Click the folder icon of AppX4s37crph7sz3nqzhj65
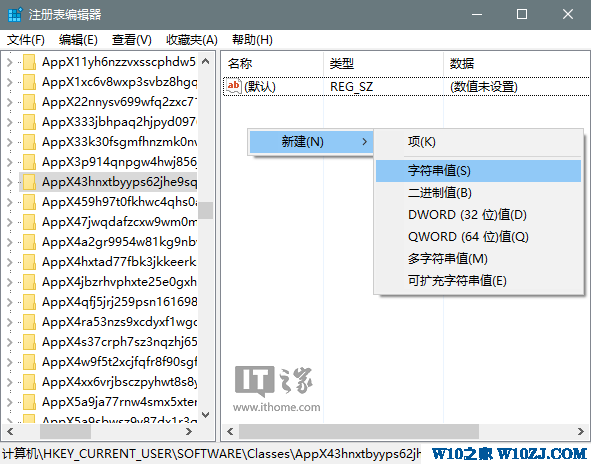This screenshot has width=591, height=464. [x=29, y=342]
